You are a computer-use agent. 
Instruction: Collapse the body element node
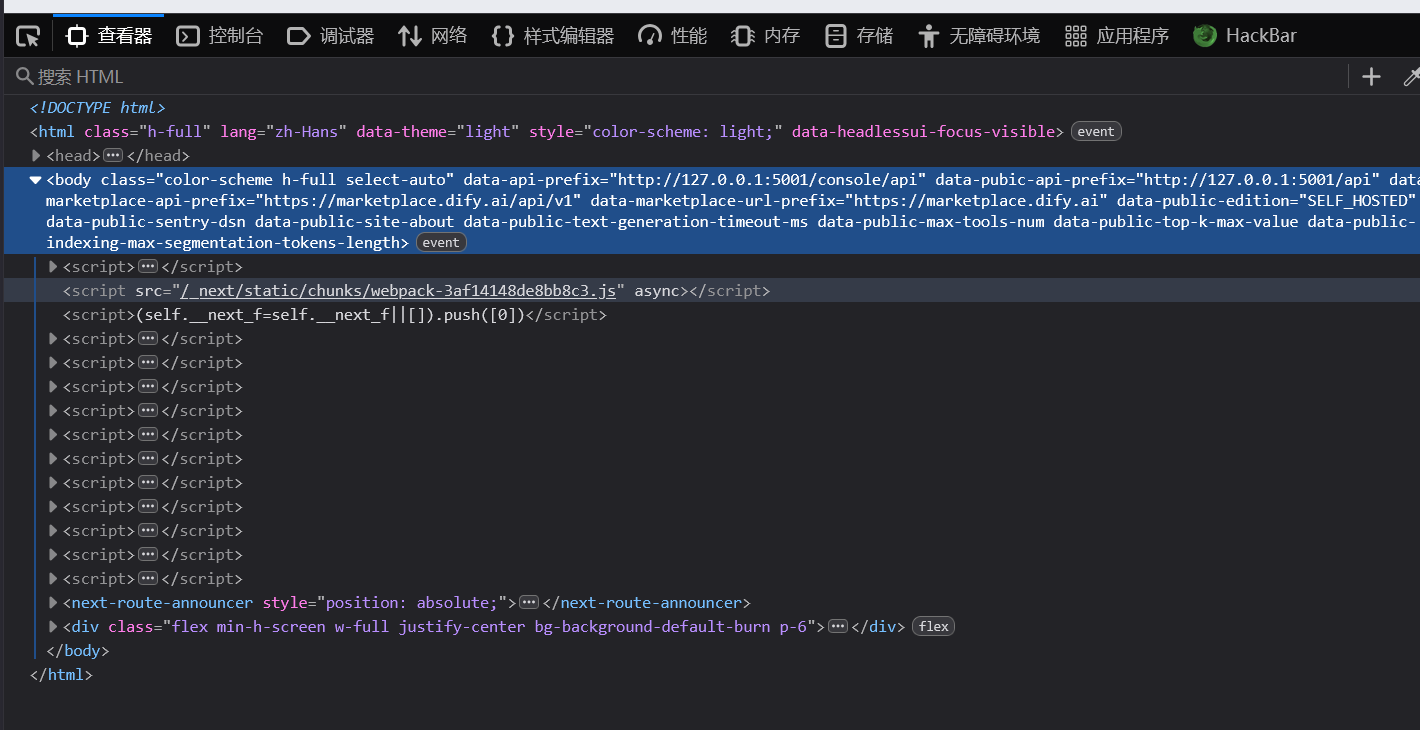pos(36,180)
